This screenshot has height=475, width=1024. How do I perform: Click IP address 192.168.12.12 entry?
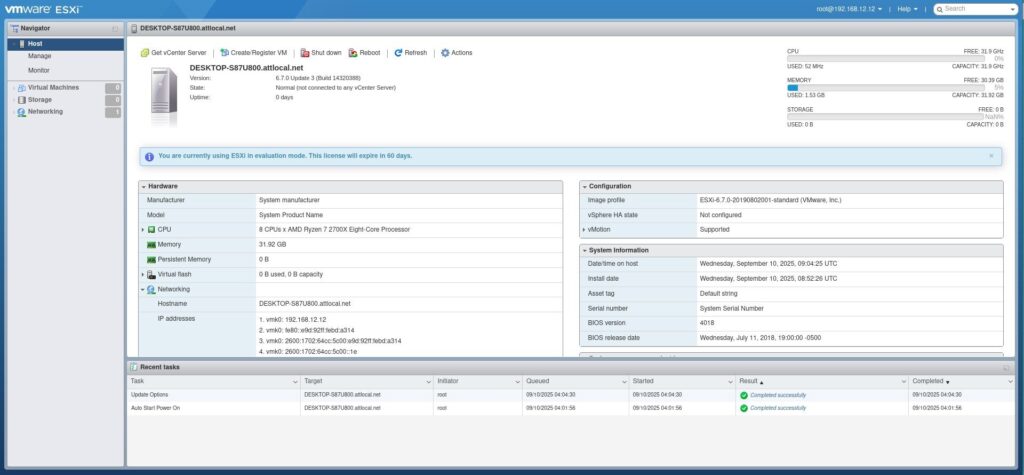pos(293,320)
